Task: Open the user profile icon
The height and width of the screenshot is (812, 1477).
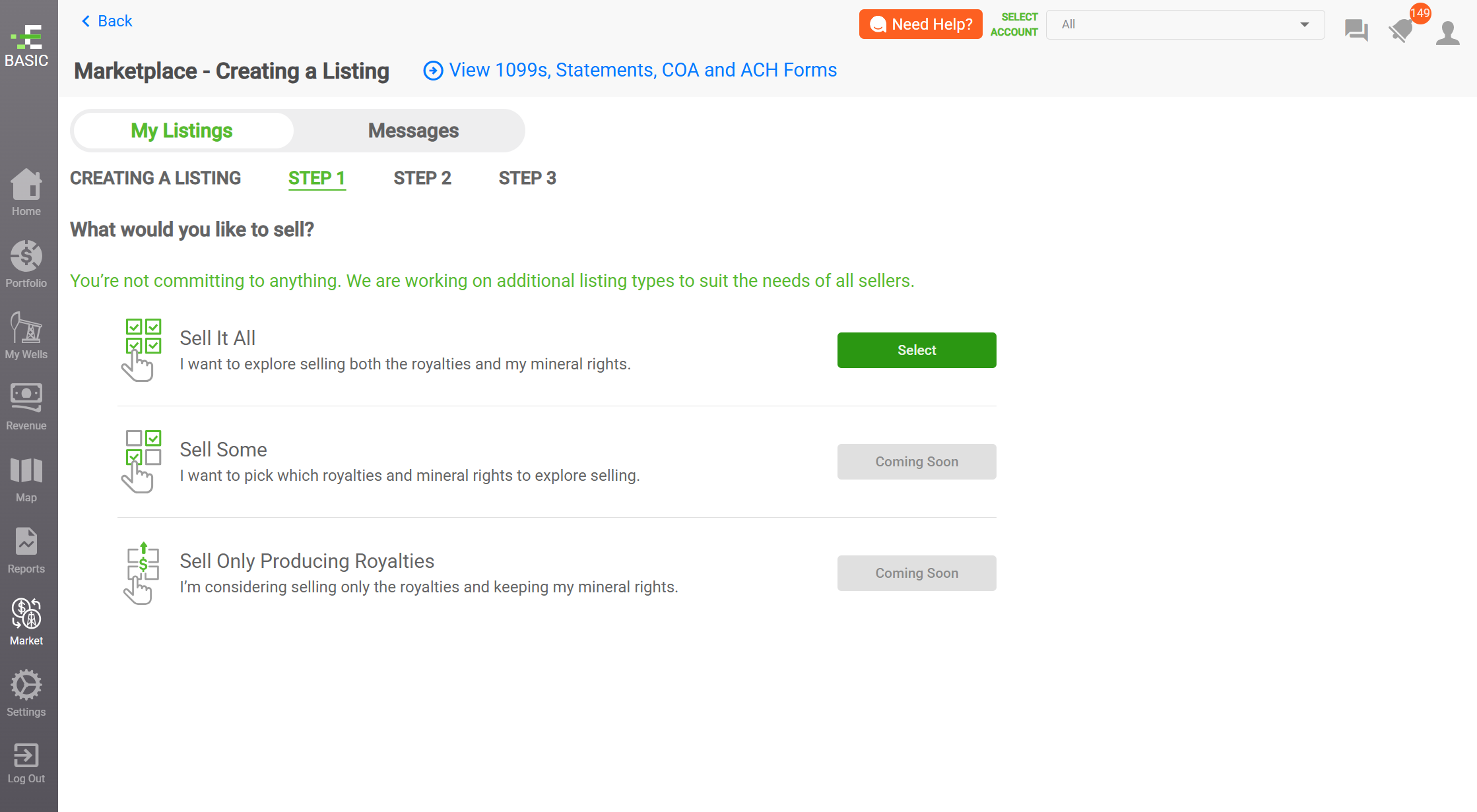Action: [x=1448, y=30]
